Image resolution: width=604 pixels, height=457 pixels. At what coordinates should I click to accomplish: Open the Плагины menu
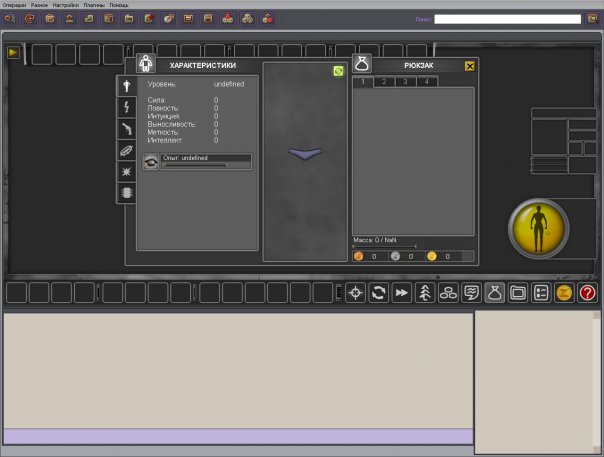94,5
